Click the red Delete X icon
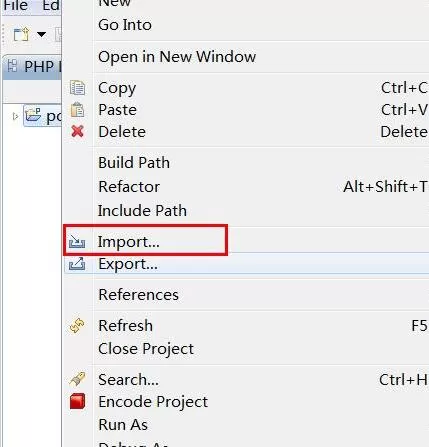 click(77, 131)
